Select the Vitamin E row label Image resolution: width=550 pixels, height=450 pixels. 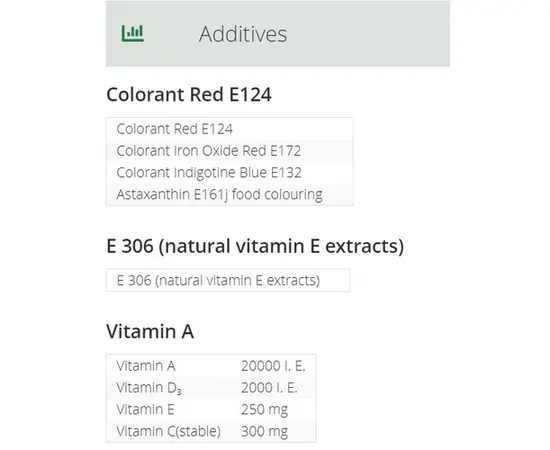point(145,409)
